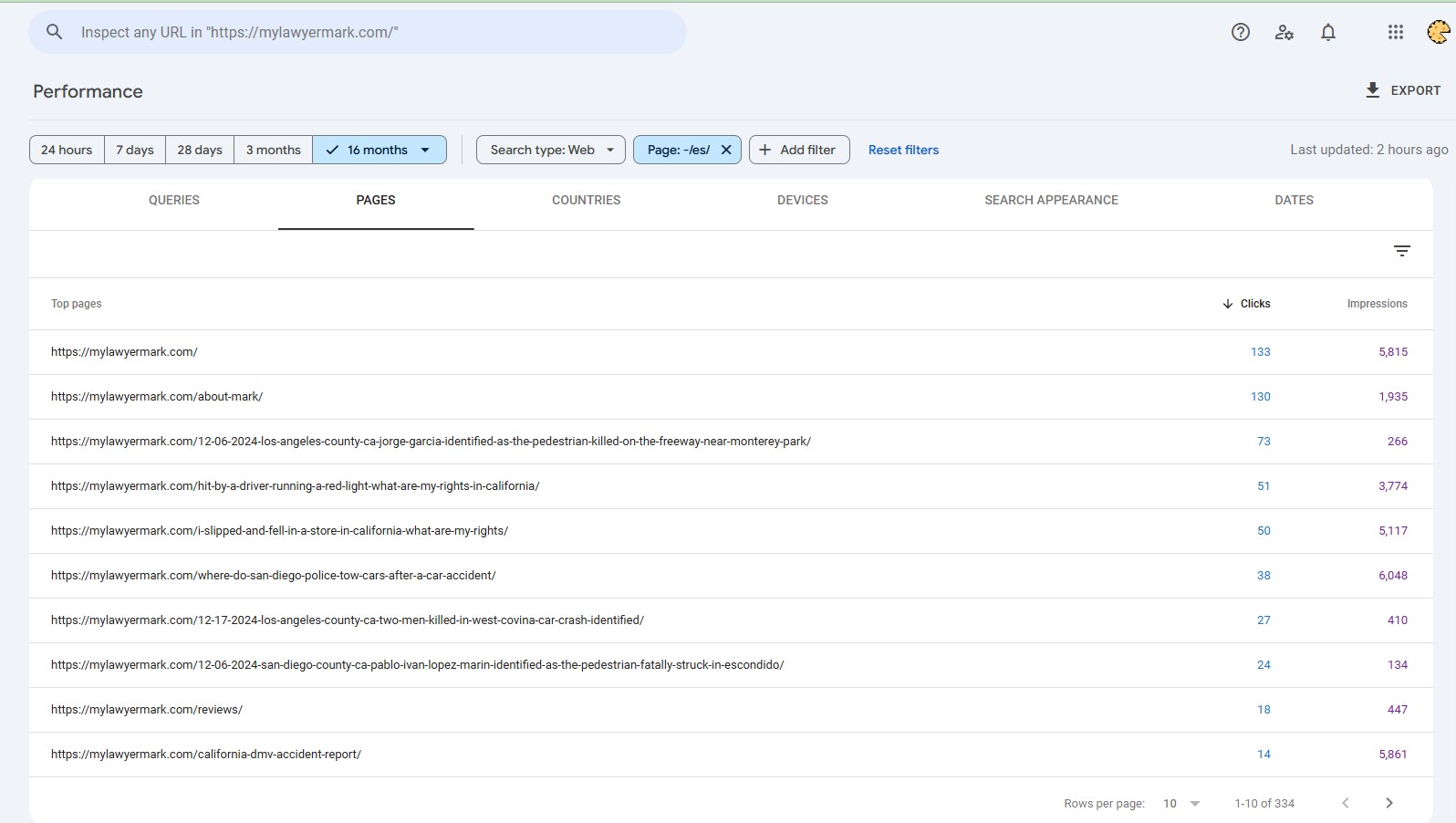Click the Help question mark icon

pyautogui.click(x=1240, y=33)
